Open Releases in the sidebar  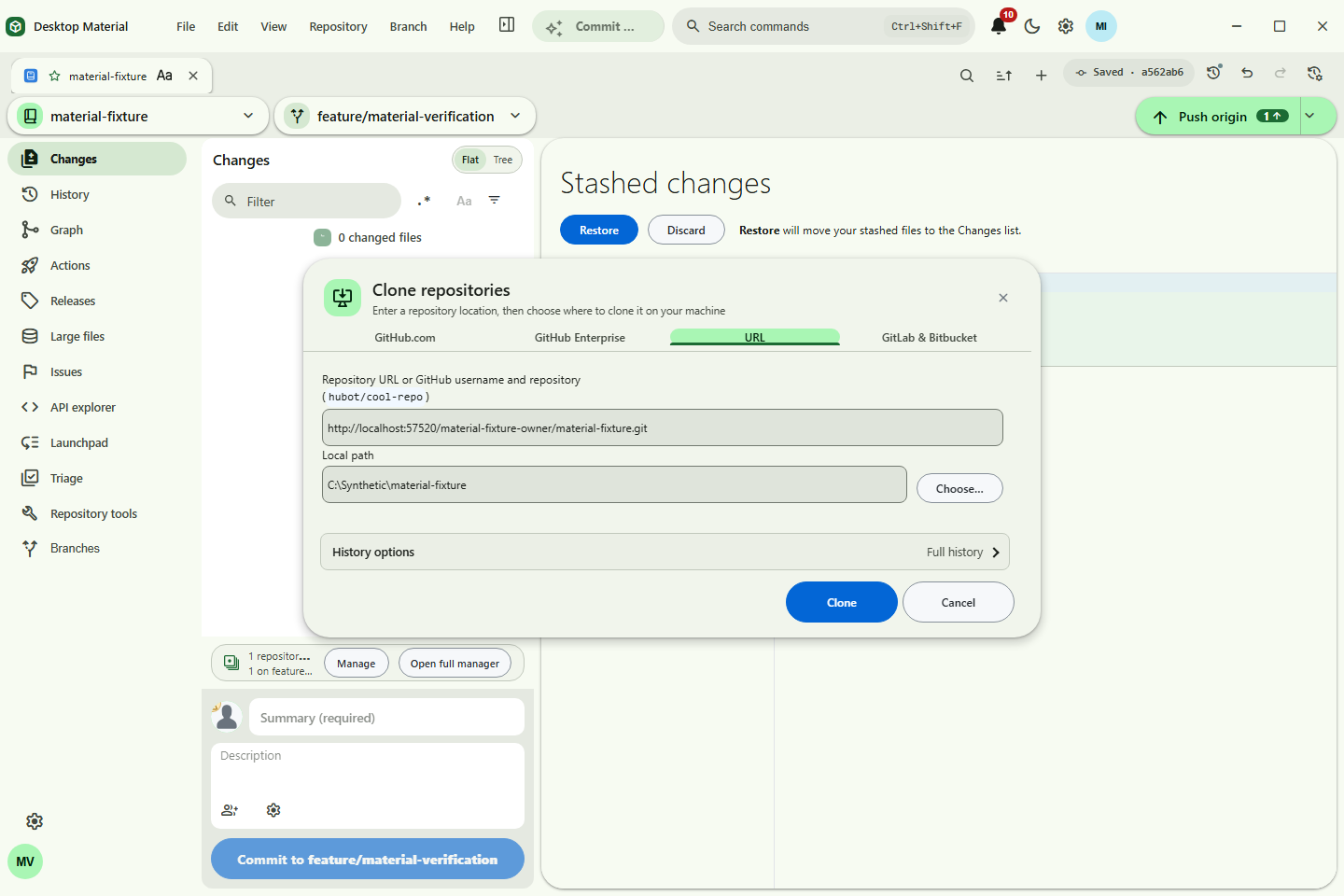click(x=97, y=301)
